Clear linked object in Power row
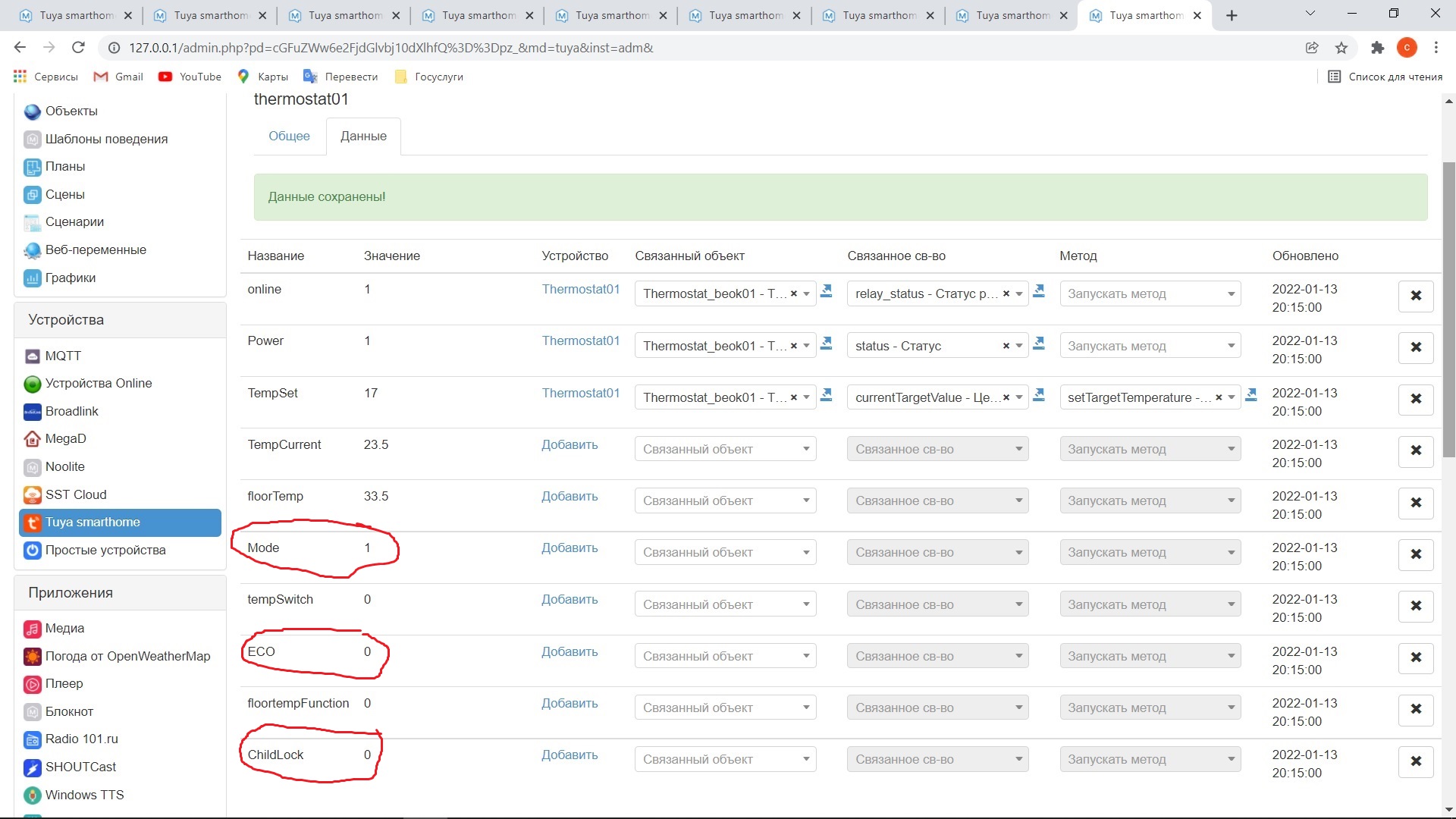 (793, 346)
